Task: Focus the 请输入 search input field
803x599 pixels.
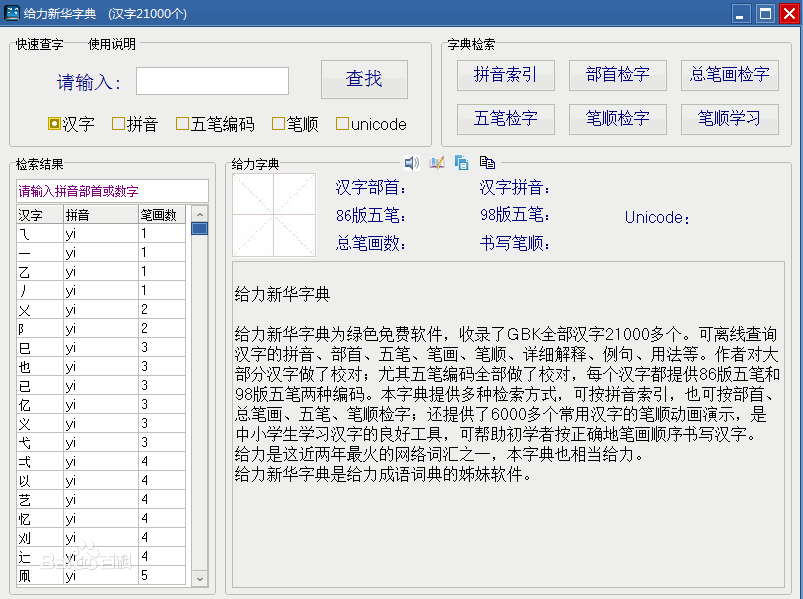Action: tap(212, 81)
